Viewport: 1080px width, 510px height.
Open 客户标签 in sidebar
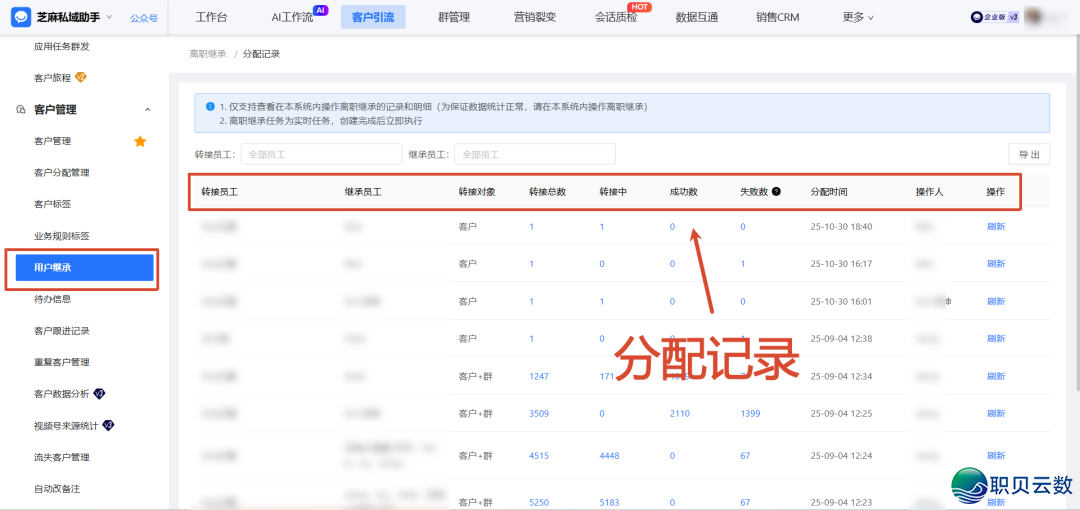52,204
